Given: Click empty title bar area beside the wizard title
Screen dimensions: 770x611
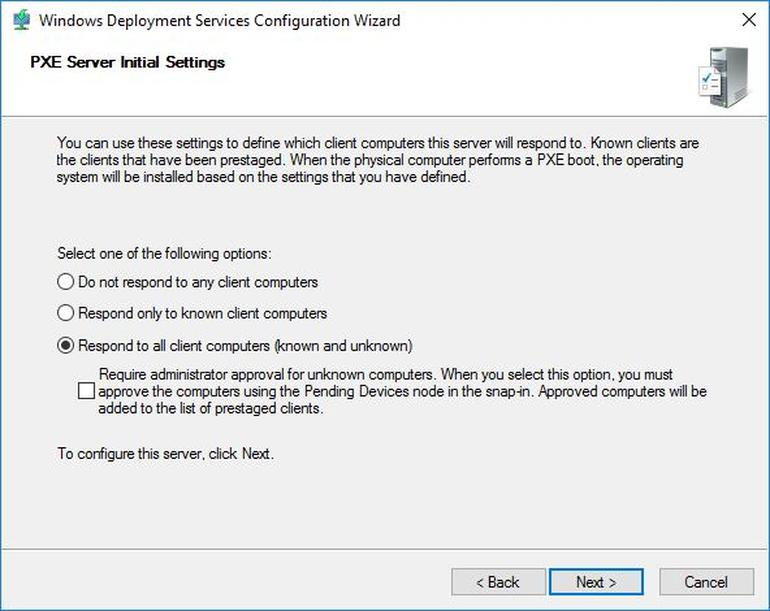Looking at the screenshot, I should coord(560,20).
